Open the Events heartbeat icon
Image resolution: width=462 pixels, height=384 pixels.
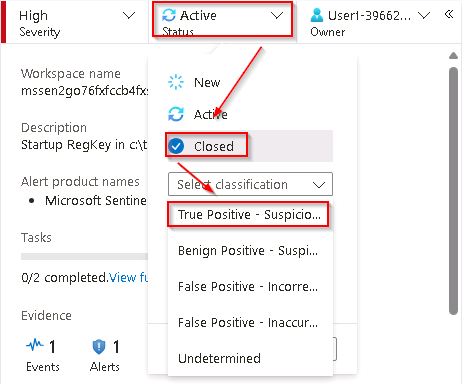(x=35, y=345)
